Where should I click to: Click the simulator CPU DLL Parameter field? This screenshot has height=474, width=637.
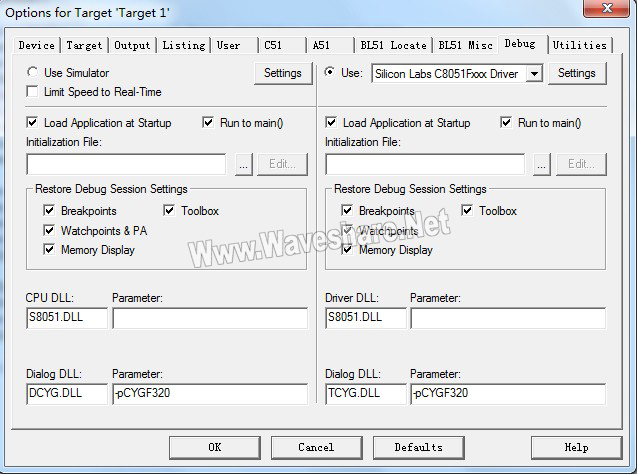pos(210,318)
